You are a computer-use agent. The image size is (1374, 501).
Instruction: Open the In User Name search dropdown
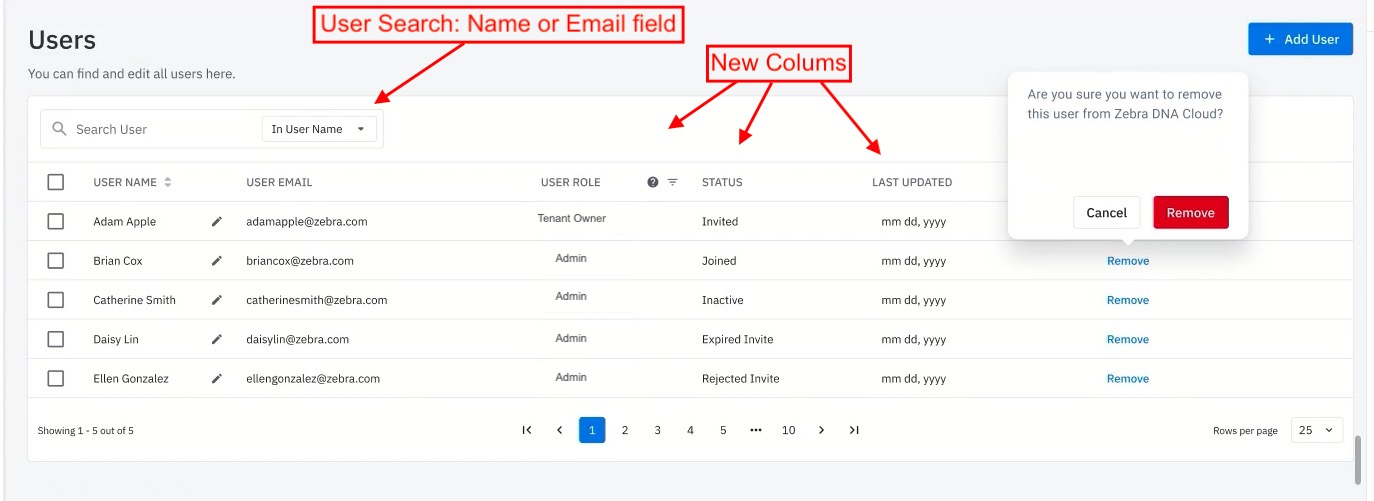(x=319, y=129)
